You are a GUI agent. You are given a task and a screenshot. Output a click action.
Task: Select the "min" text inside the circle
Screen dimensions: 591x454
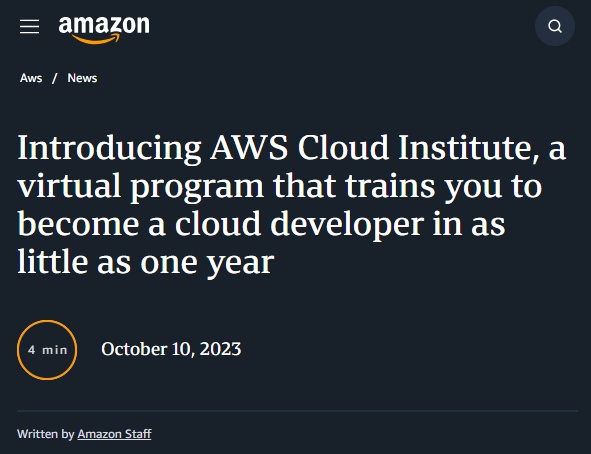55,350
